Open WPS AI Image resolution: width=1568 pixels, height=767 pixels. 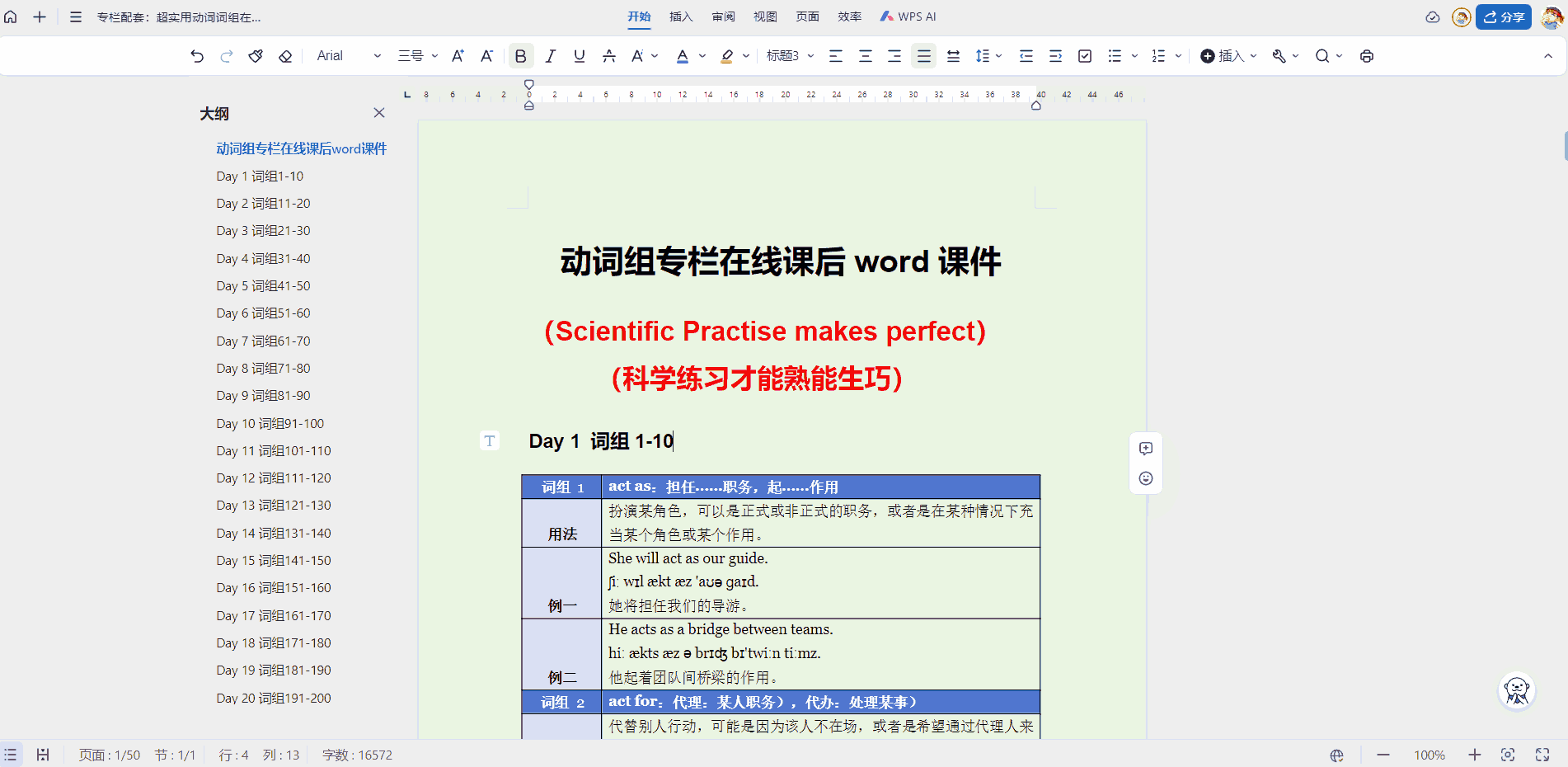(x=908, y=16)
